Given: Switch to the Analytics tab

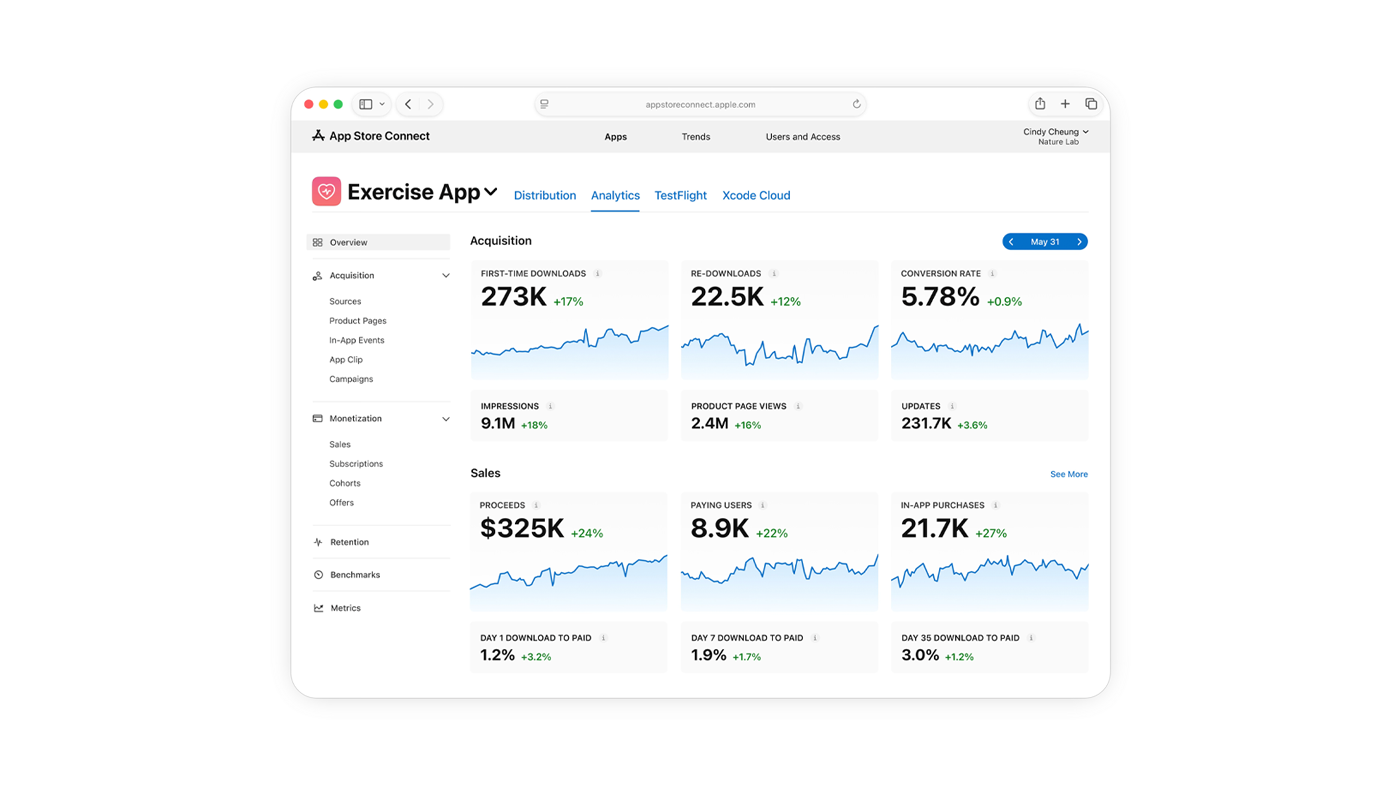Looking at the screenshot, I should coord(615,195).
